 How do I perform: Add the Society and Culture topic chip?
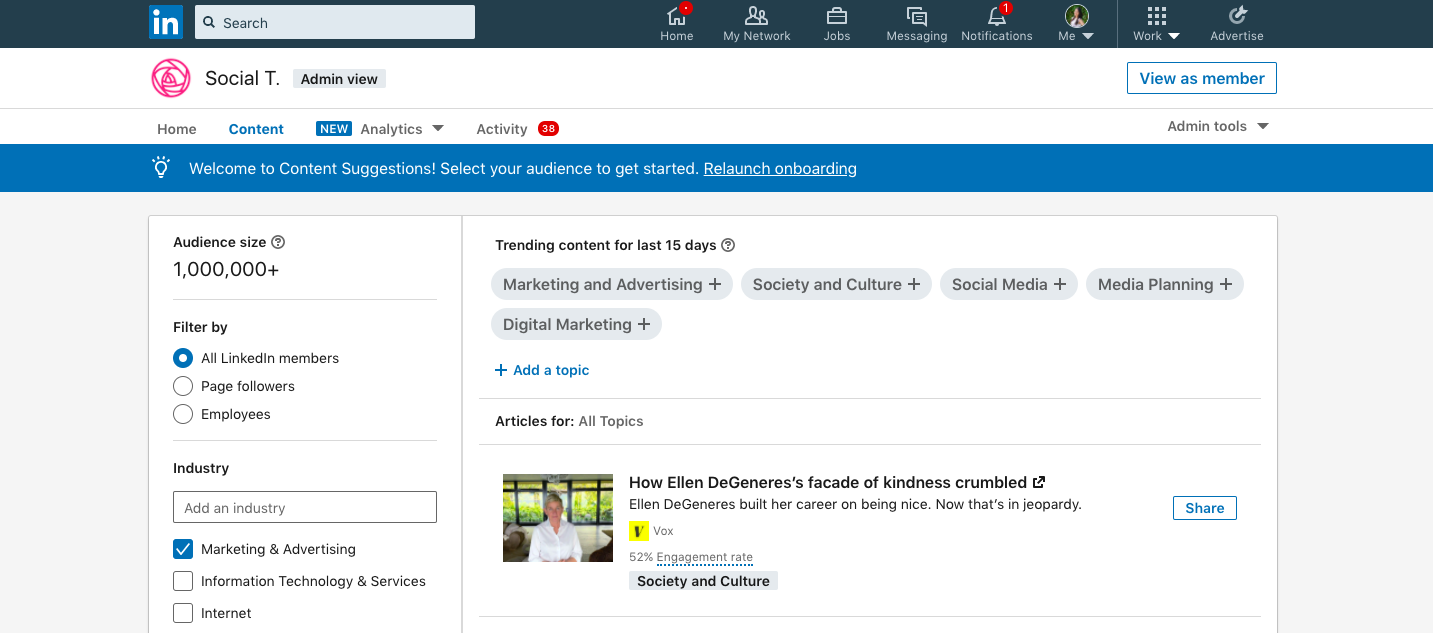pyautogui.click(x=836, y=284)
